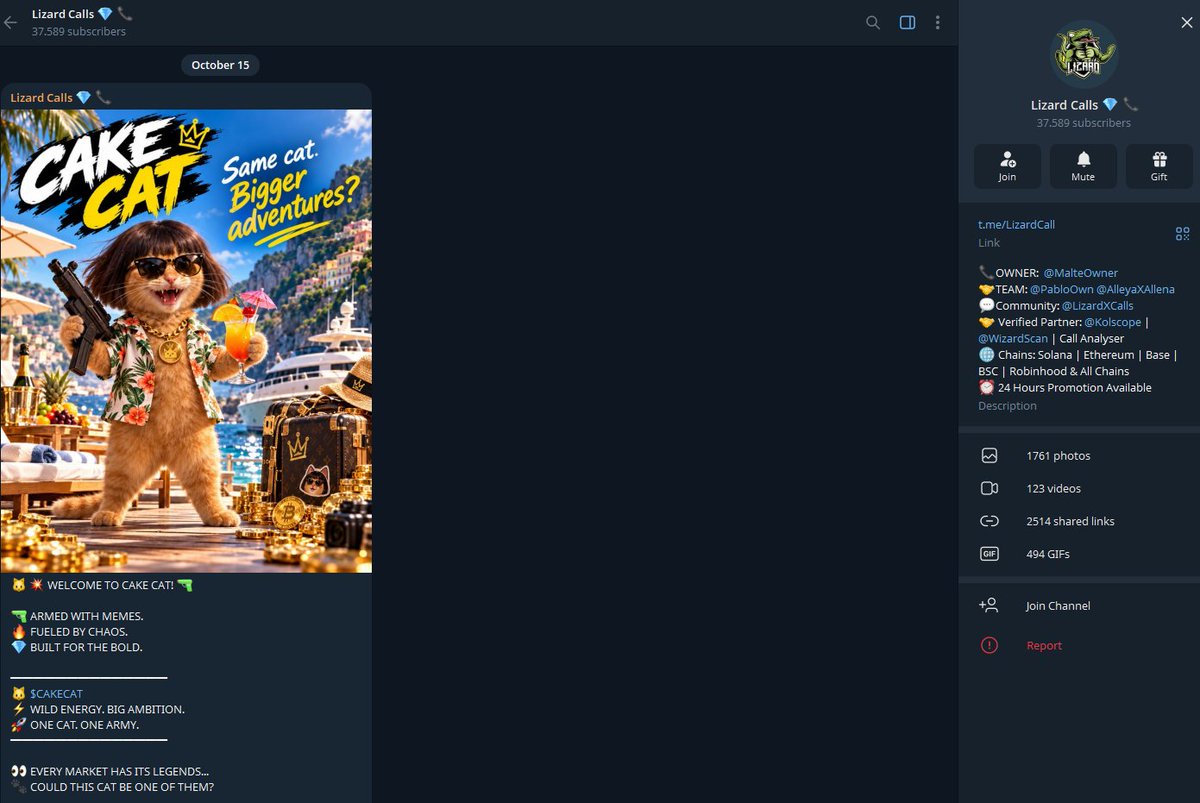Click the video camera icon
This screenshot has height=803, width=1200.
(x=989, y=489)
